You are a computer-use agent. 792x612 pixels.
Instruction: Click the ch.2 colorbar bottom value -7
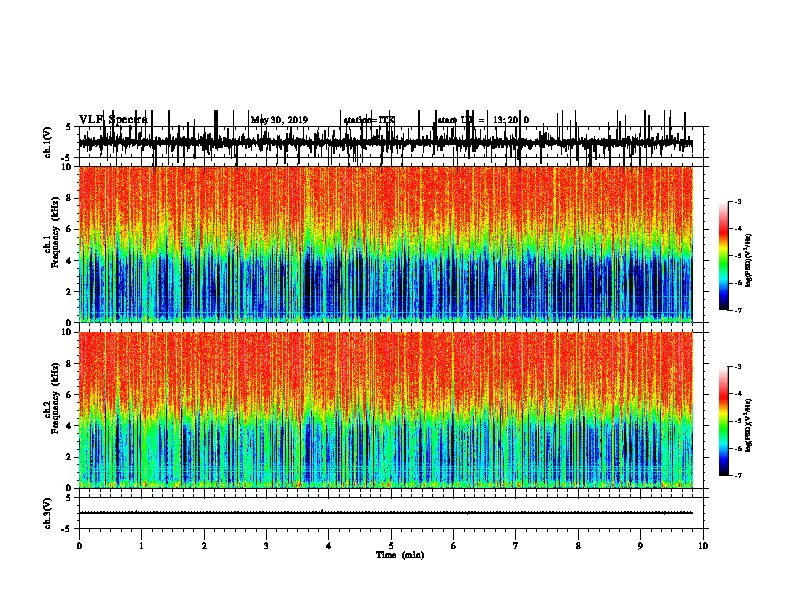(738, 475)
